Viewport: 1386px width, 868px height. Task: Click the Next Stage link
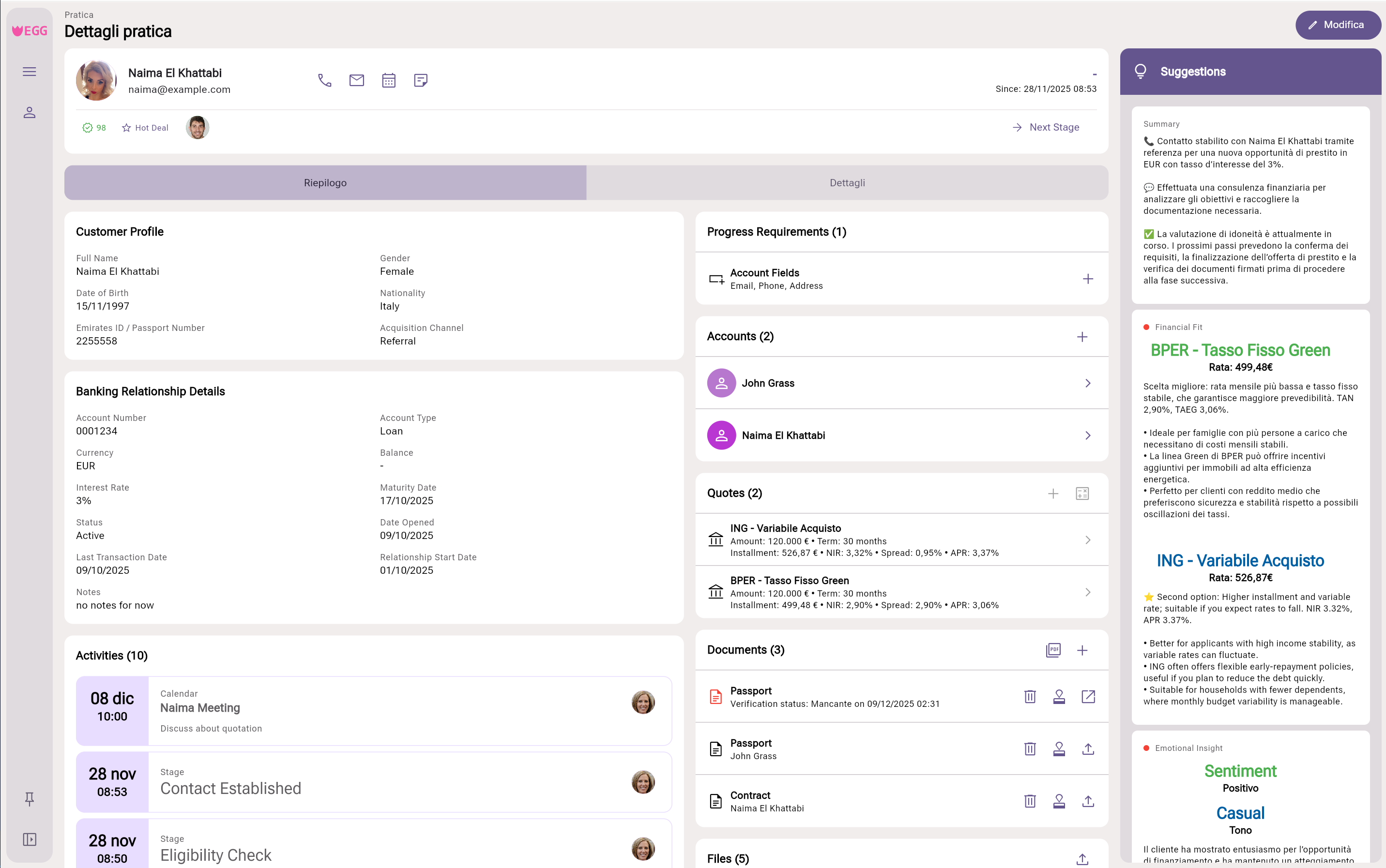(x=1046, y=127)
